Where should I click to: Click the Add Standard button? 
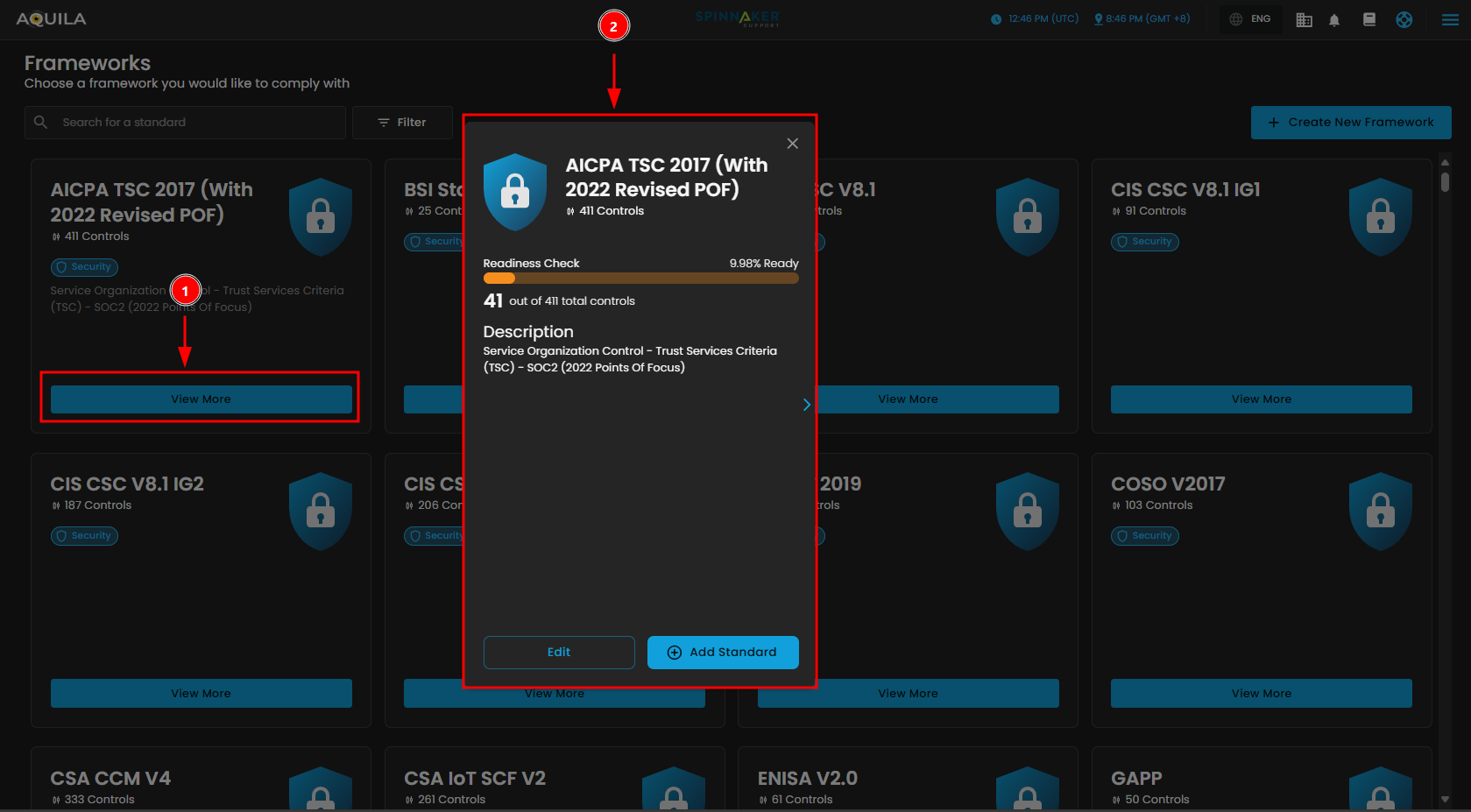point(723,653)
